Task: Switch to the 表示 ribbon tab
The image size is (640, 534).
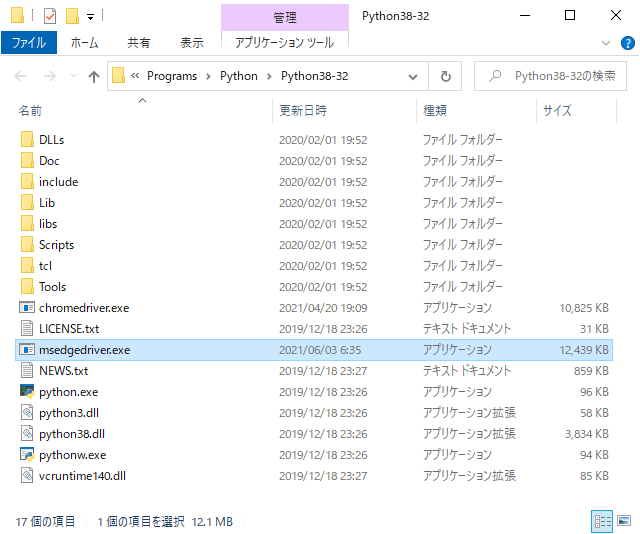Action: (192, 42)
